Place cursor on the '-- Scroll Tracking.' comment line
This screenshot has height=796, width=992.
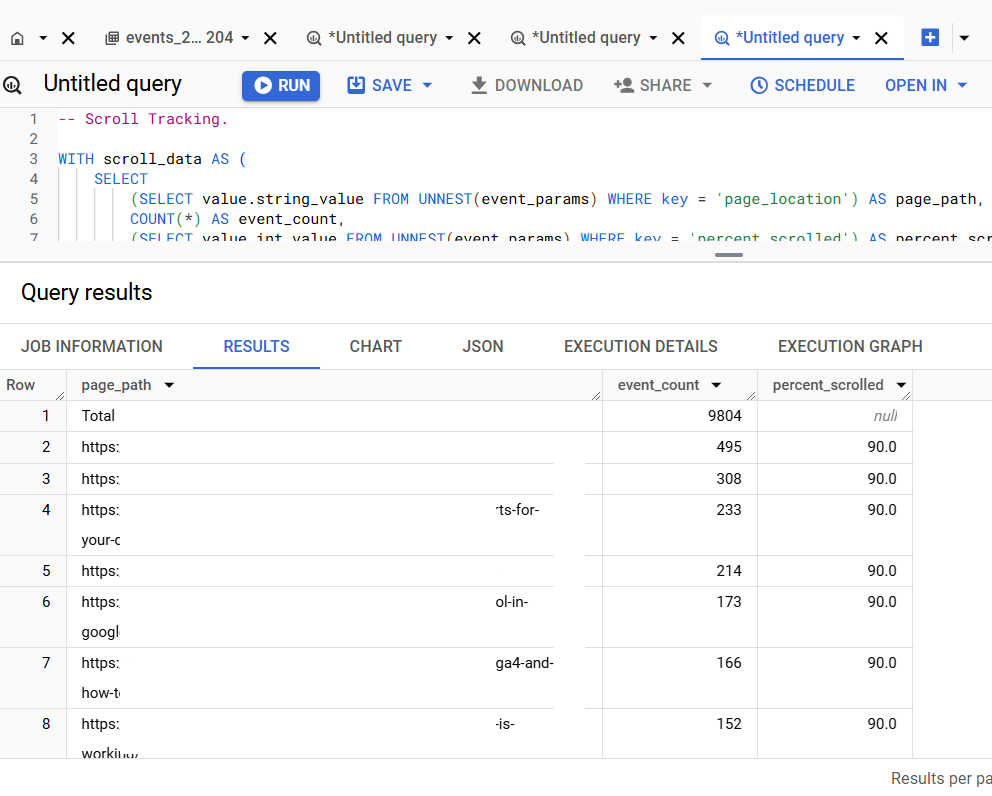click(x=143, y=119)
